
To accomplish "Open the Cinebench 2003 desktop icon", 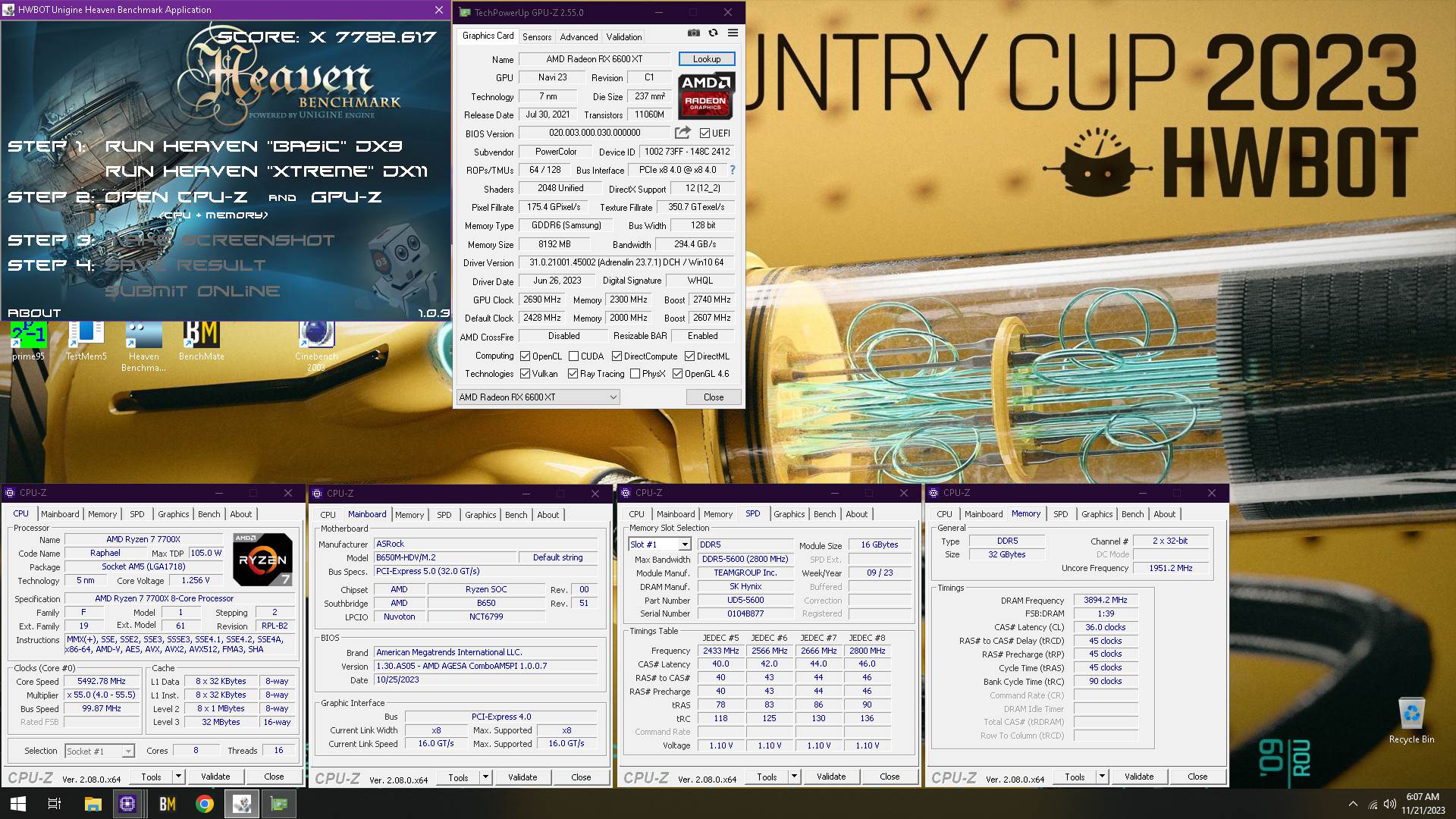I will 316,346.
